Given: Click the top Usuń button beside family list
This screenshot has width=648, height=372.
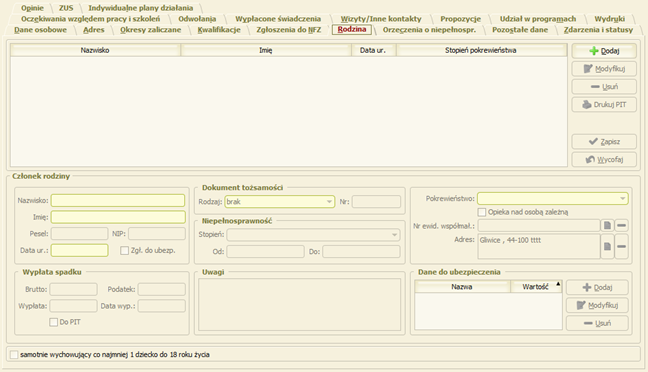Looking at the screenshot, I should pos(604,86).
